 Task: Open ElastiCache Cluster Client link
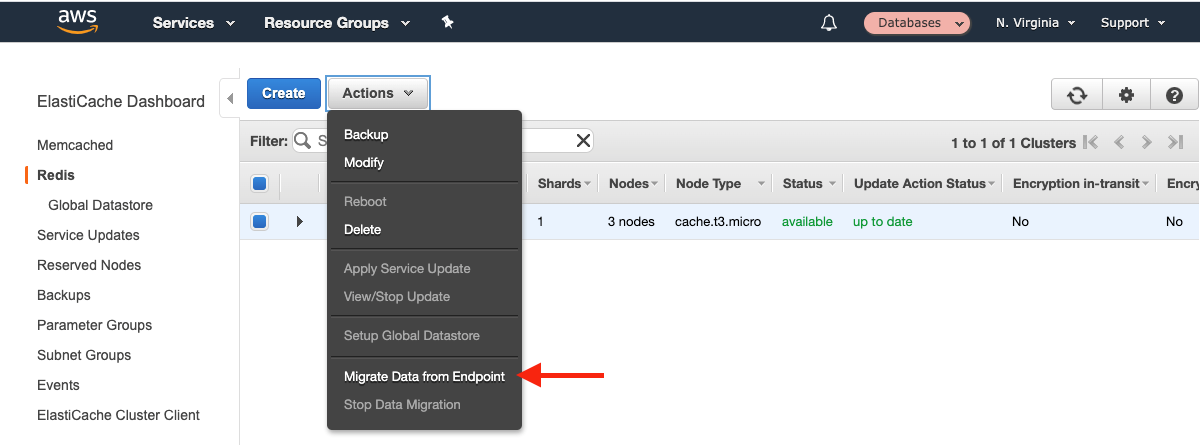[119, 415]
